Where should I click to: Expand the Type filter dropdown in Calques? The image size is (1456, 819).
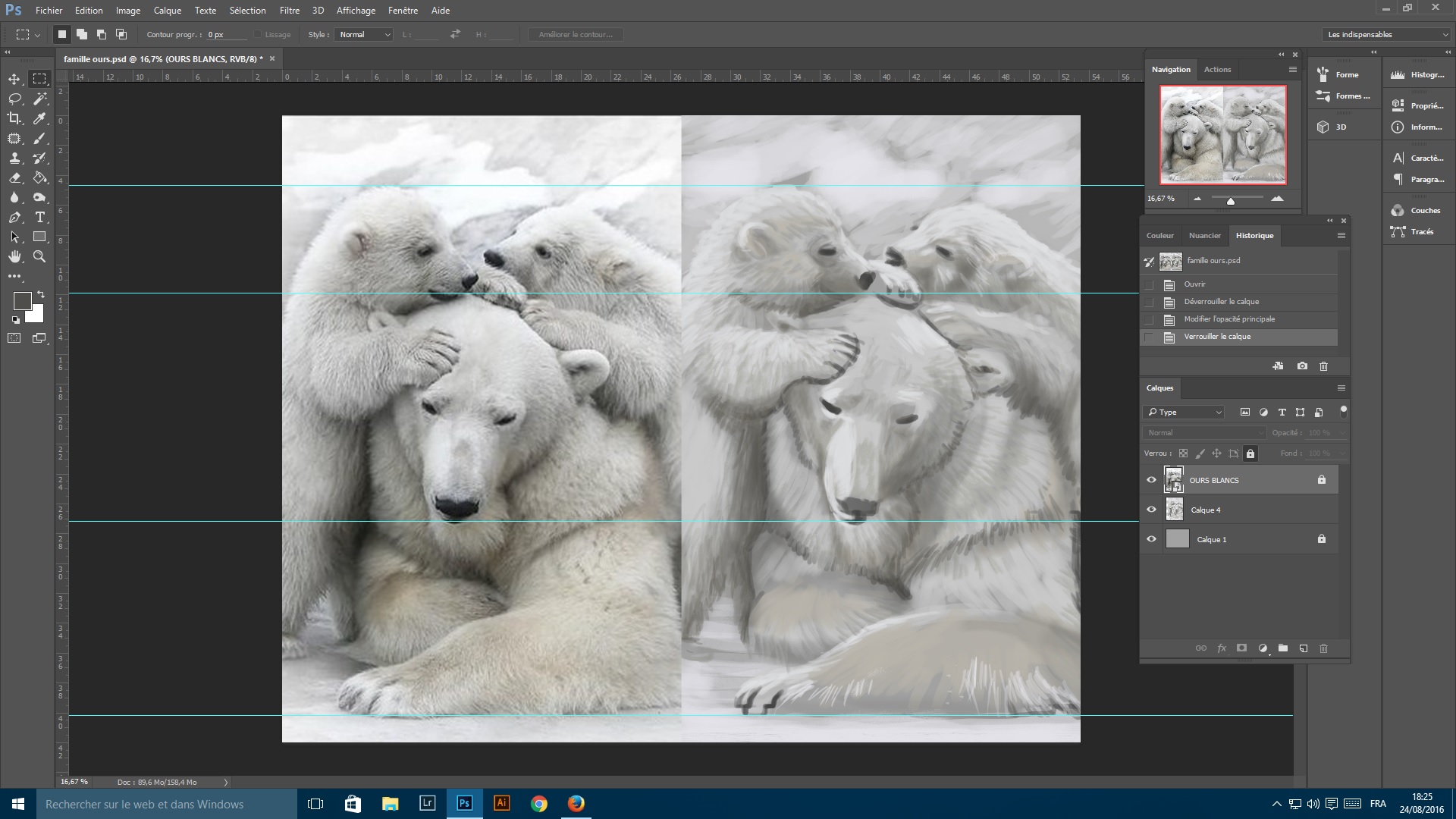(x=1185, y=413)
